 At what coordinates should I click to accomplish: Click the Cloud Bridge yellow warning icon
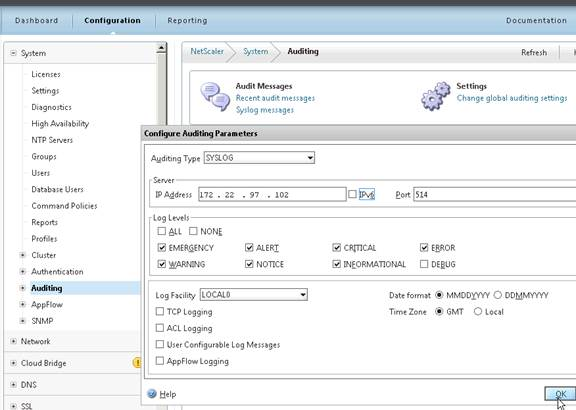tap(137, 363)
